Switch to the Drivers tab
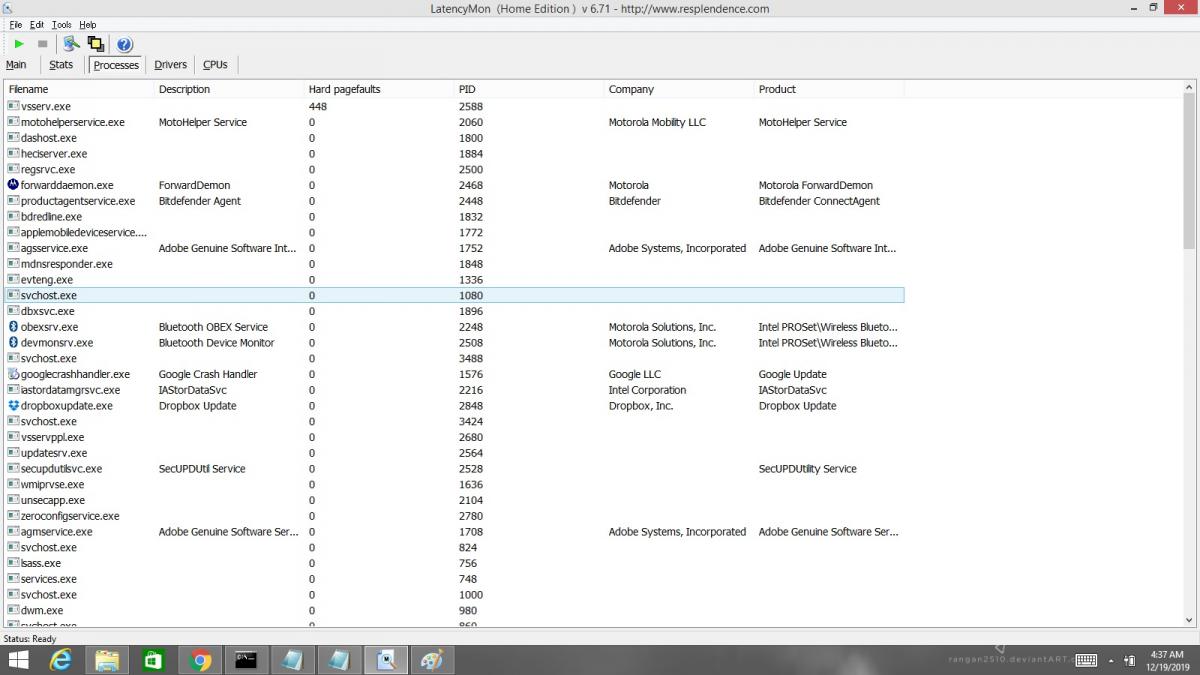This screenshot has height=675, width=1200. 170,65
